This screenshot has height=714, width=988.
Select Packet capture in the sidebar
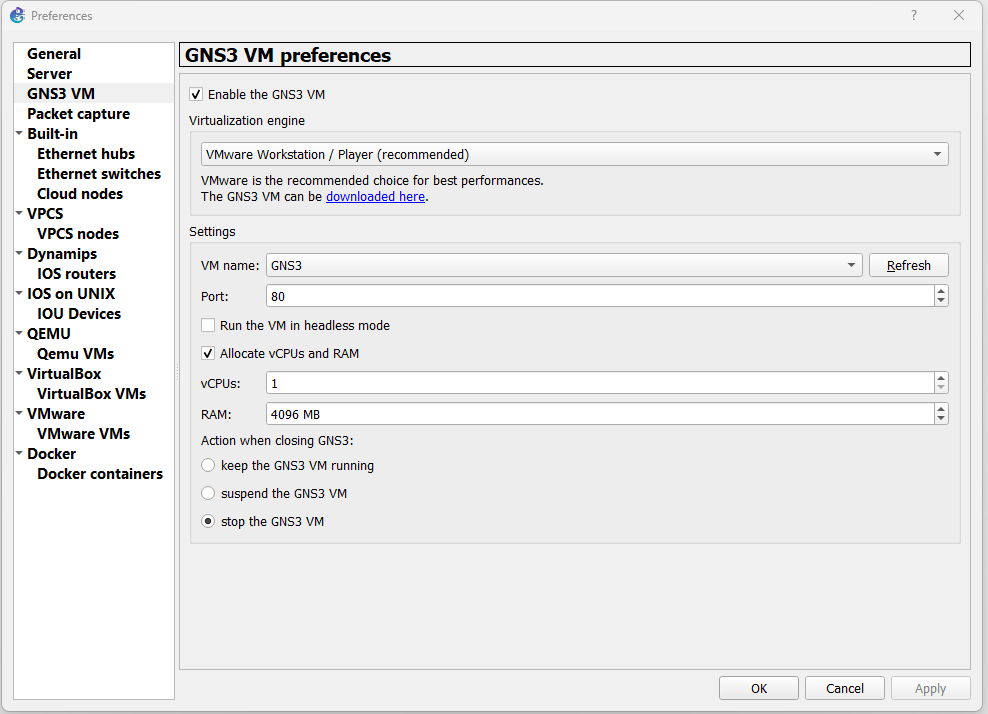coord(77,113)
